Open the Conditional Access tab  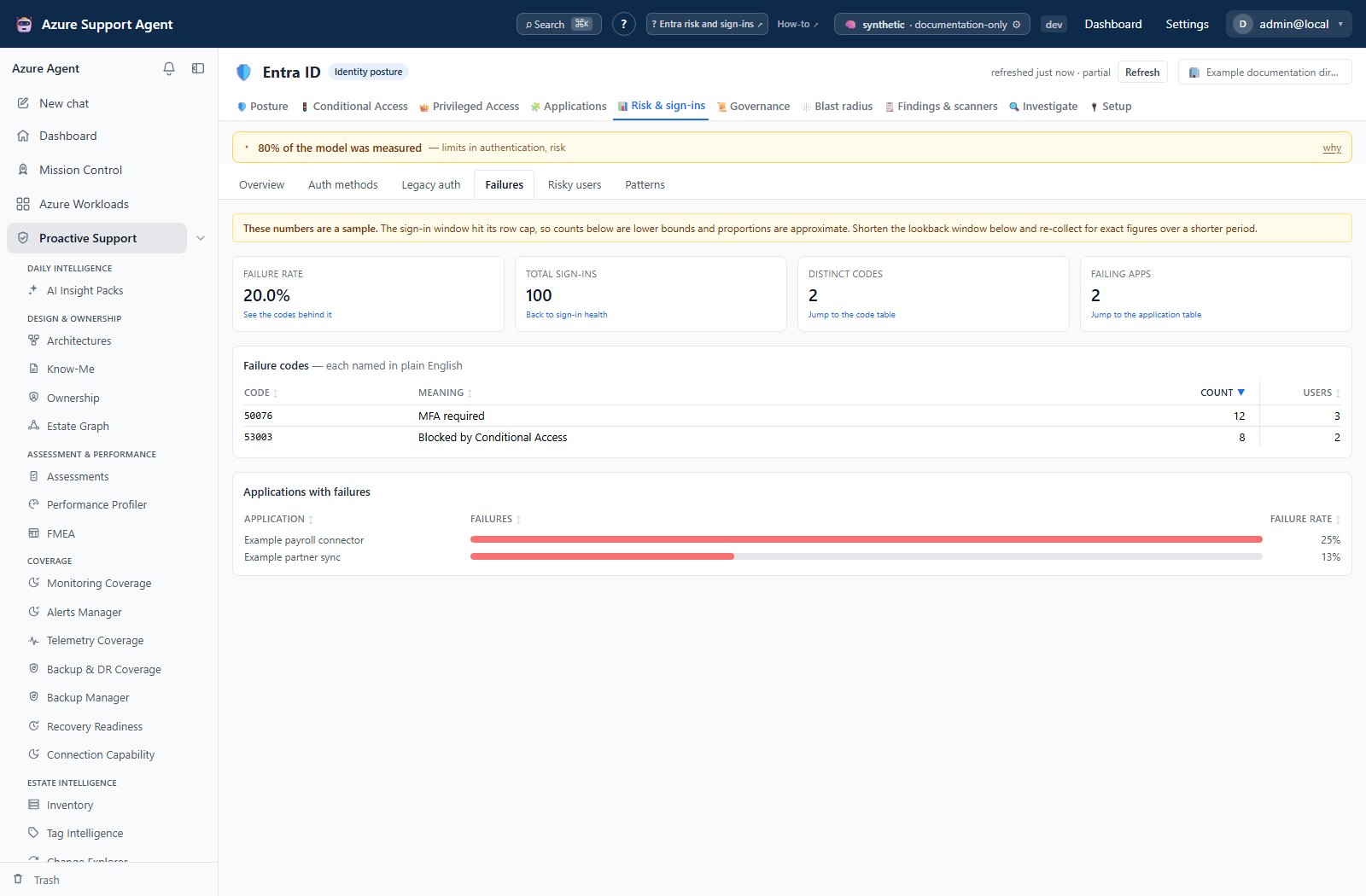coord(354,107)
